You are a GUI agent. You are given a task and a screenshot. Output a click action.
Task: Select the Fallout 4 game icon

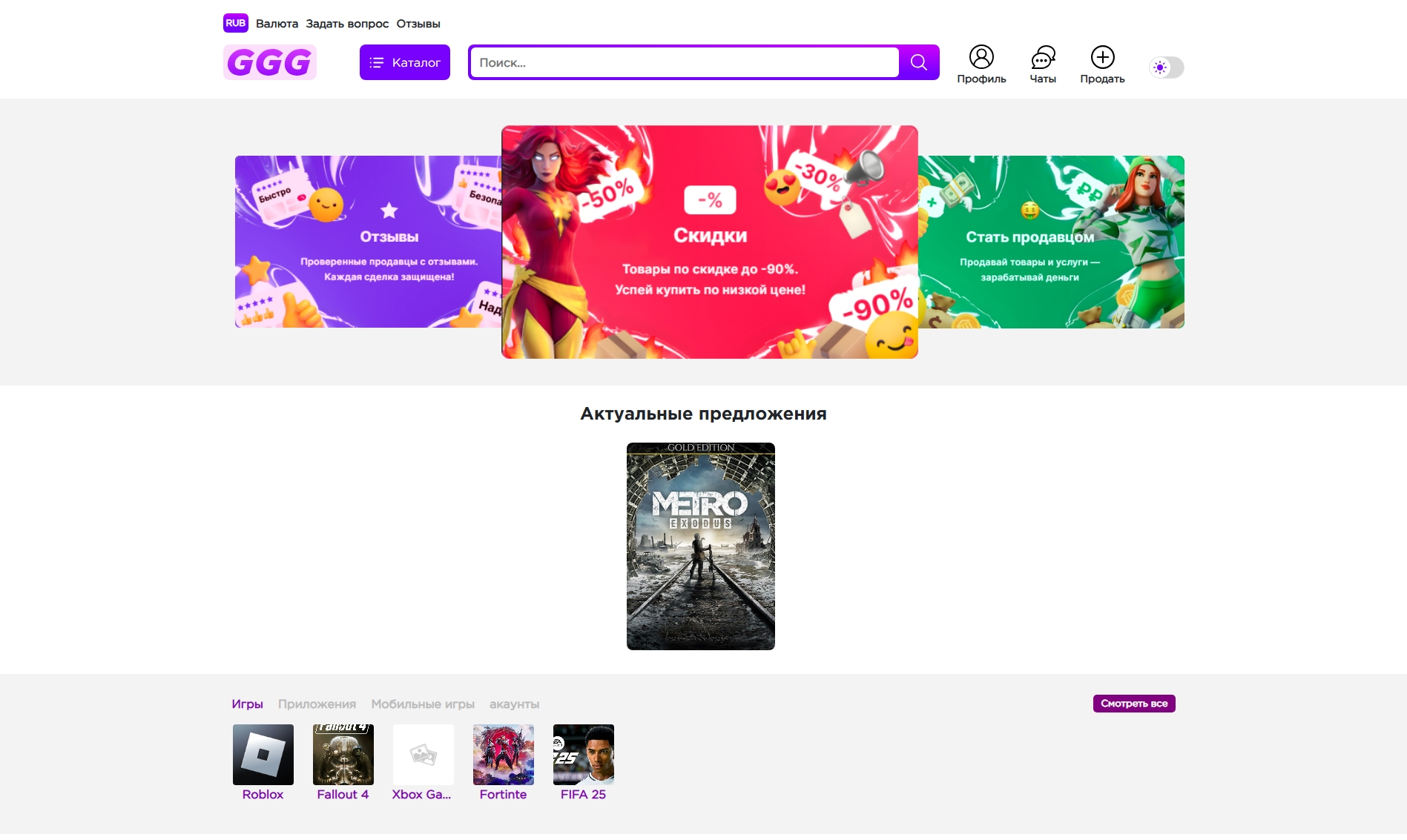pyautogui.click(x=343, y=755)
